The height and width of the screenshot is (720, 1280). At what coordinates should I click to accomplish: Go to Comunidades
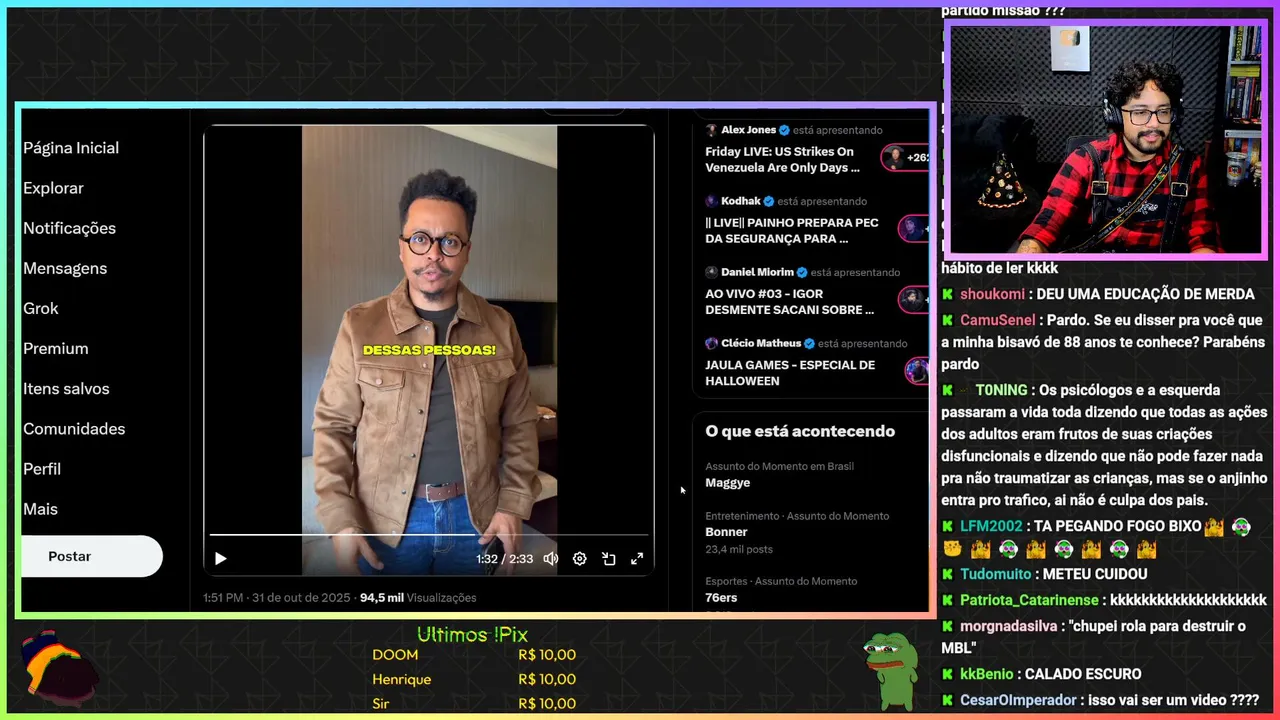[74, 428]
